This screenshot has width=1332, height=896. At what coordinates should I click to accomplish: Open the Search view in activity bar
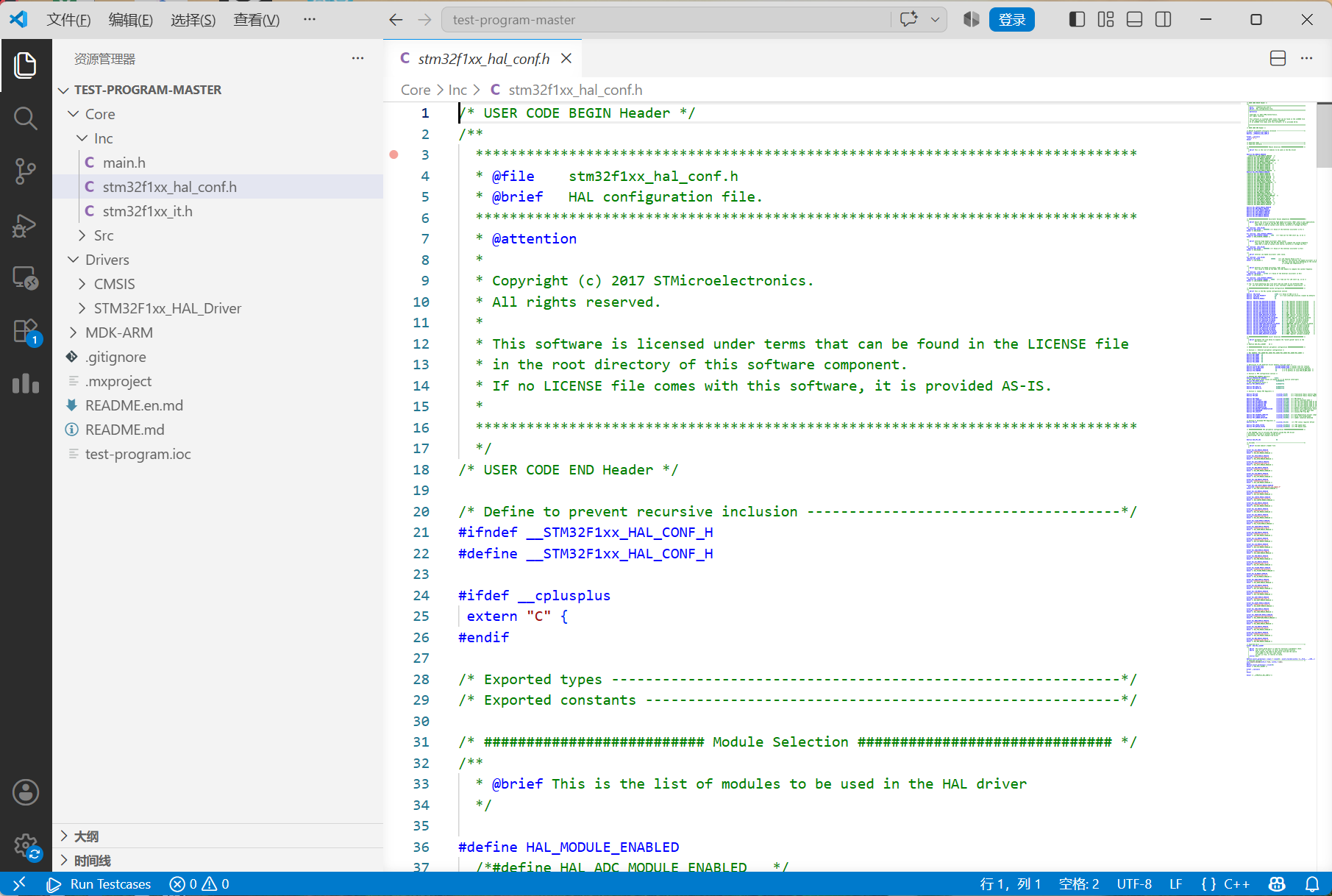point(26,118)
